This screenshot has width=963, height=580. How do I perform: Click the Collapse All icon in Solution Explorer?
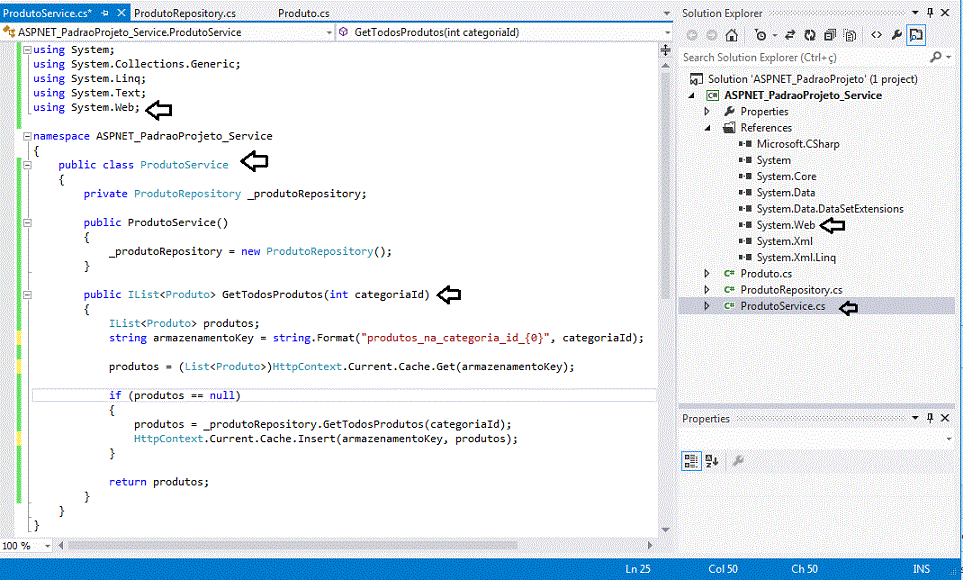(830, 36)
